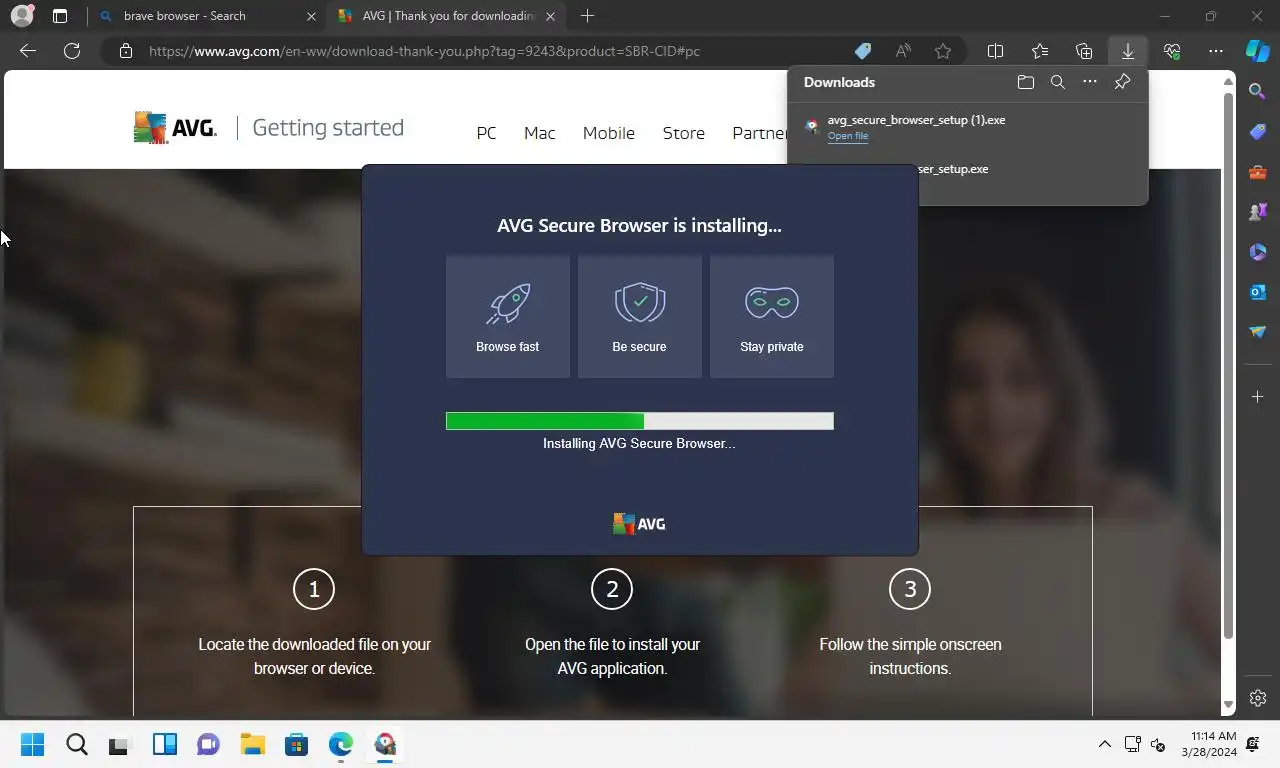Viewport: 1280px width, 768px height.
Task: Click the Browse fast rocket tile
Action: (508, 317)
